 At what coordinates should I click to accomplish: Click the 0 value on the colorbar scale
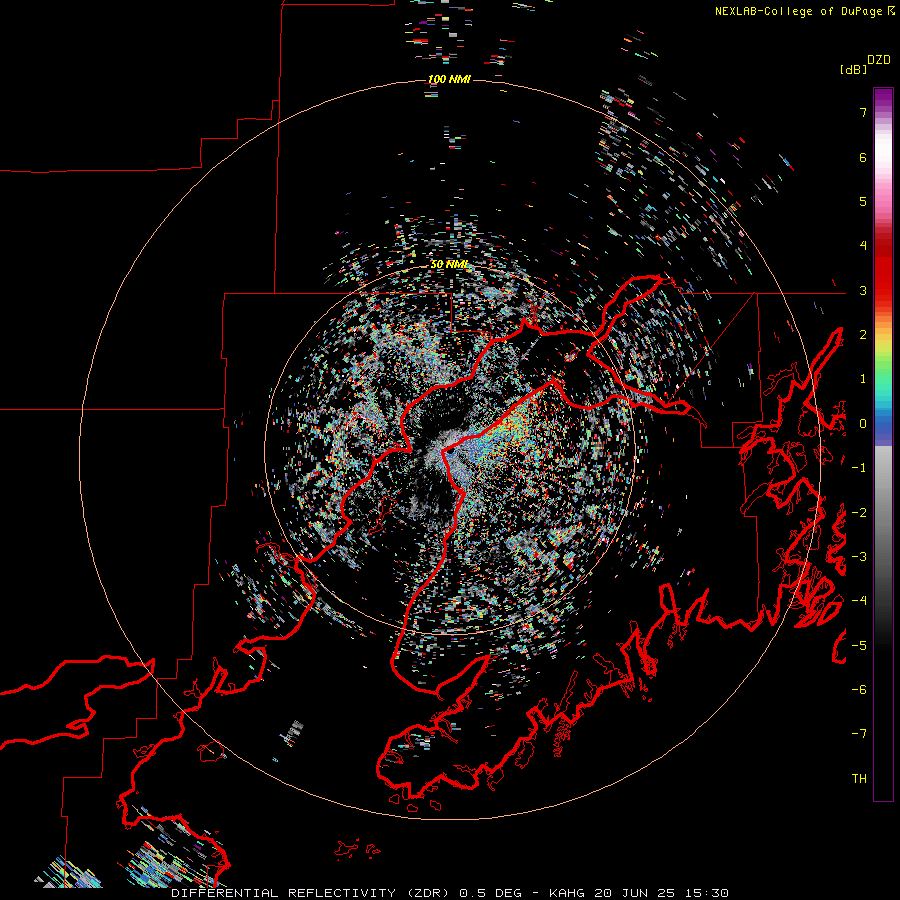pos(863,424)
